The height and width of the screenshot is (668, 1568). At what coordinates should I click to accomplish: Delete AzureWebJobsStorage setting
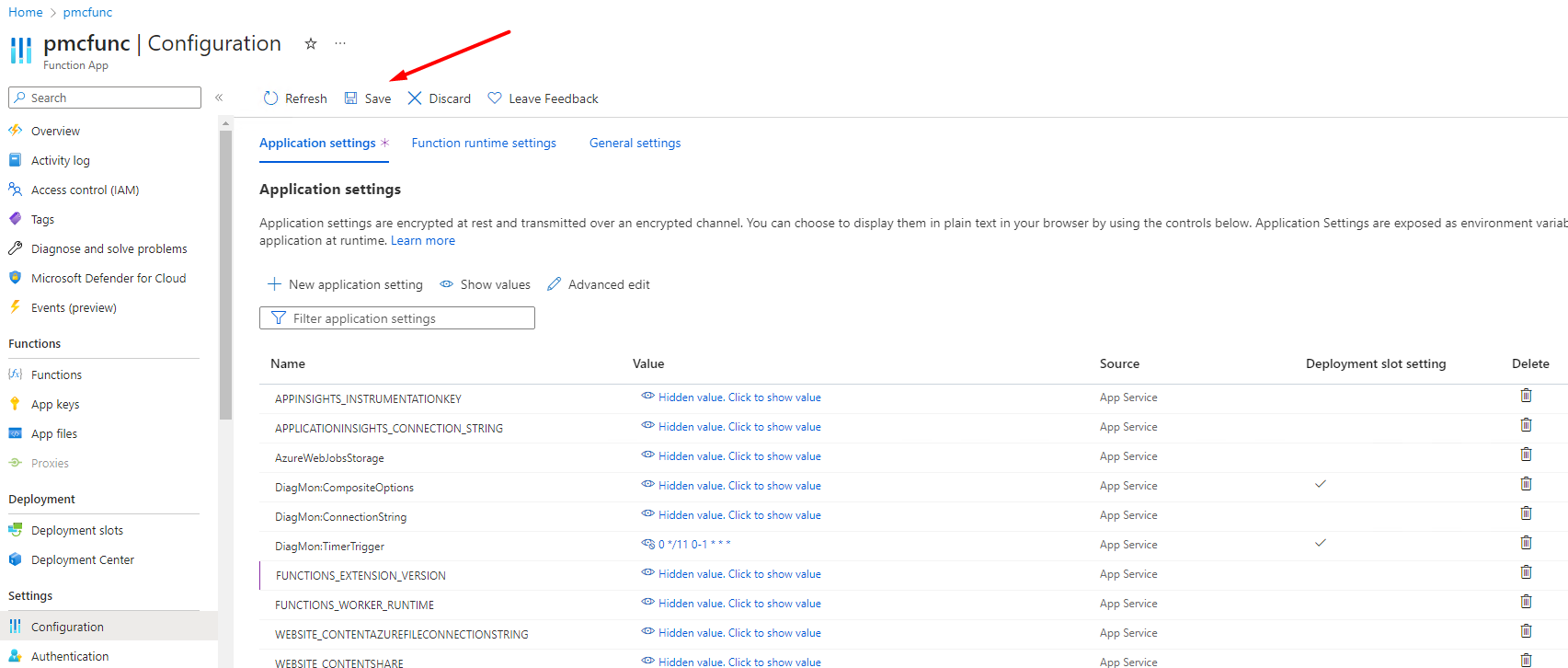(1526, 455)
